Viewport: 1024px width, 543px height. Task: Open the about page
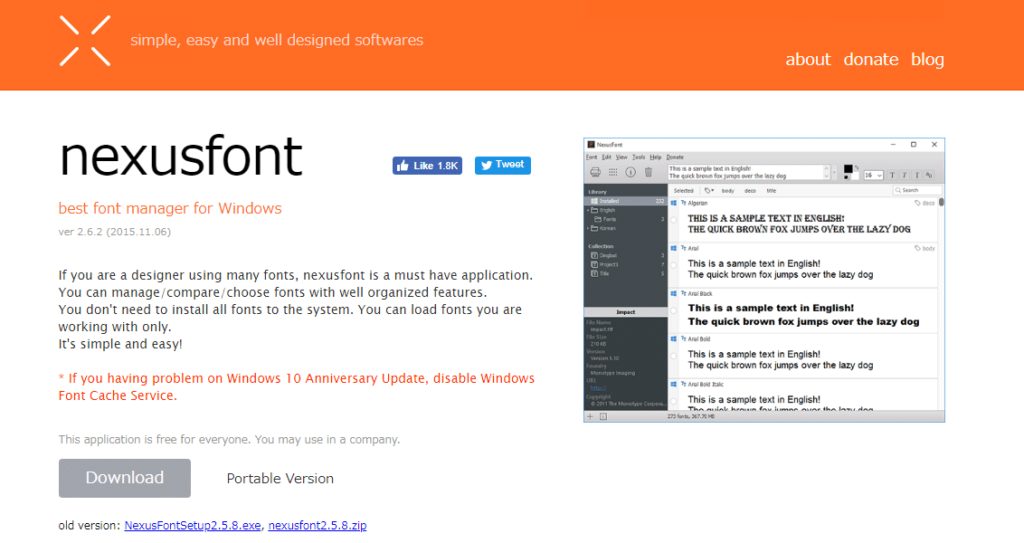(x=808, y=59)
